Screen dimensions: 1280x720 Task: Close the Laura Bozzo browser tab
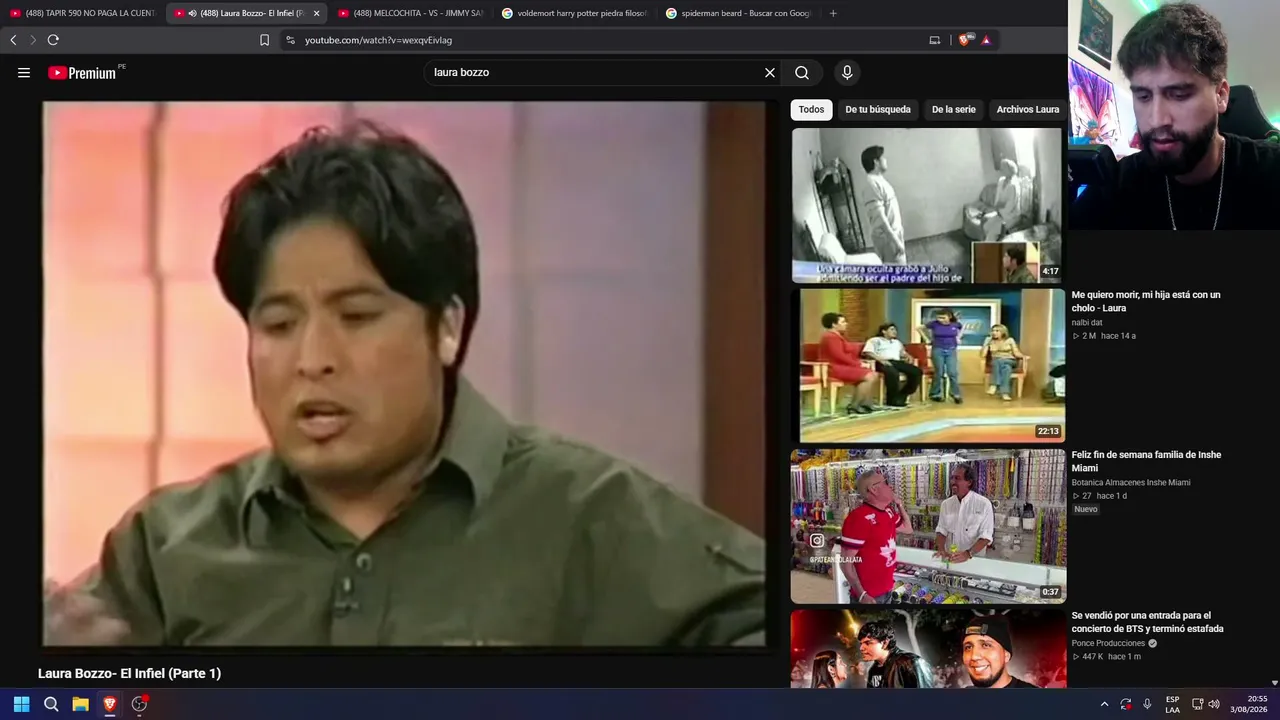316,13
